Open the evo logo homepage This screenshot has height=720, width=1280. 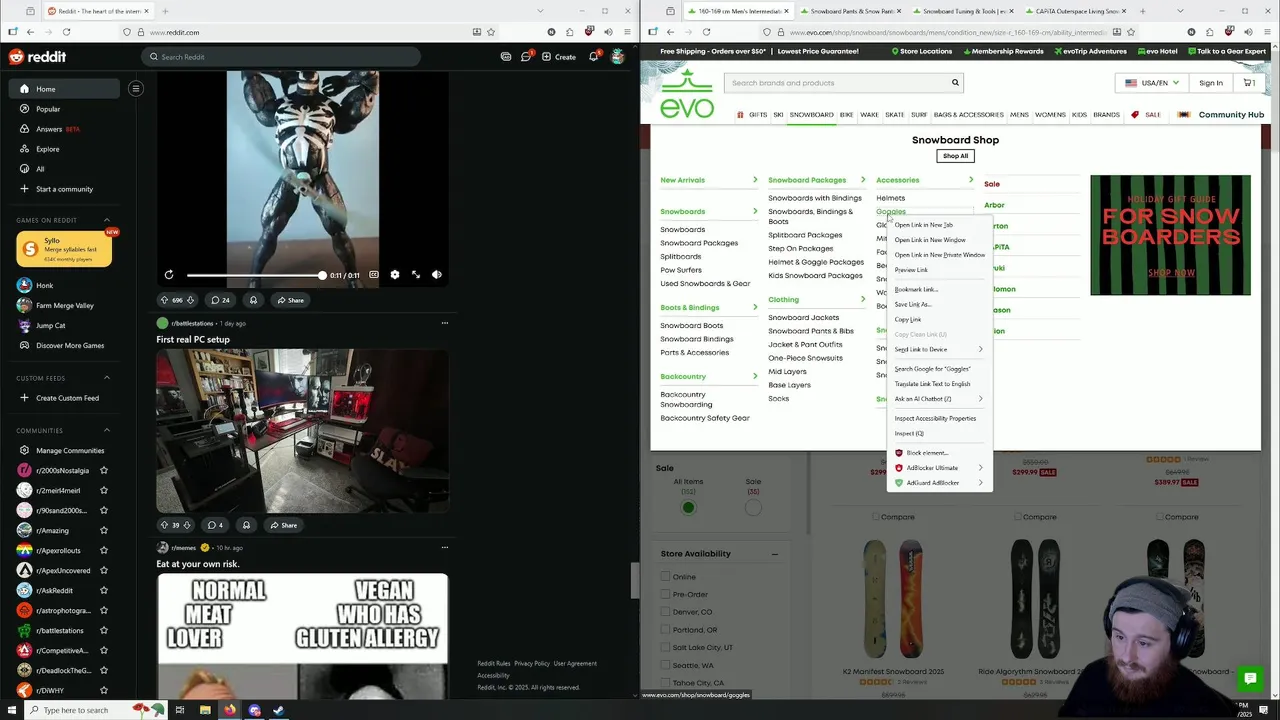[x=687, y=93]
